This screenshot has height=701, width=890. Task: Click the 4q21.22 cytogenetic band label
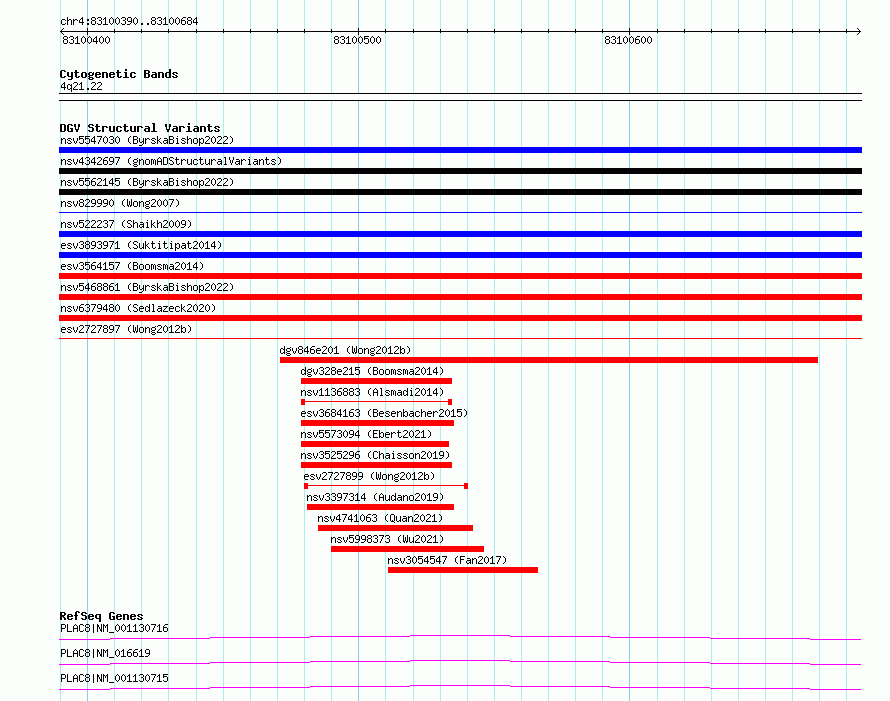pyautogui.click(x=81, y=86)
